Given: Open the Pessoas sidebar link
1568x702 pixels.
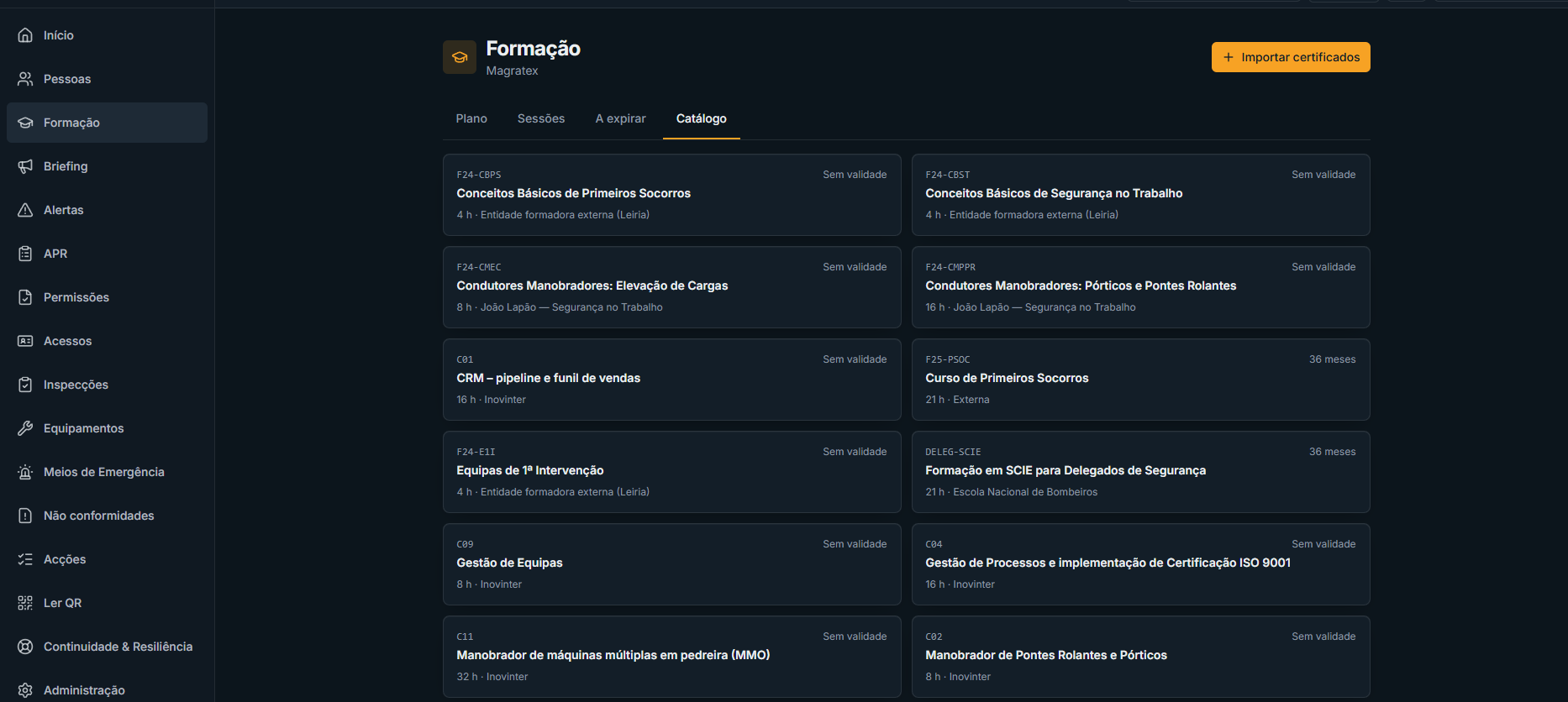Looking at the screenshot, I should pyautogui.click(x=107, y=79).
